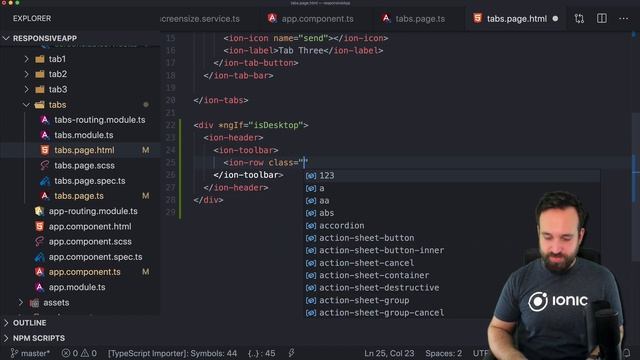Screen dimensions: 640x360
Task: Click the unsaved dot on tabs.page.html tab
Action: point(555,19)
